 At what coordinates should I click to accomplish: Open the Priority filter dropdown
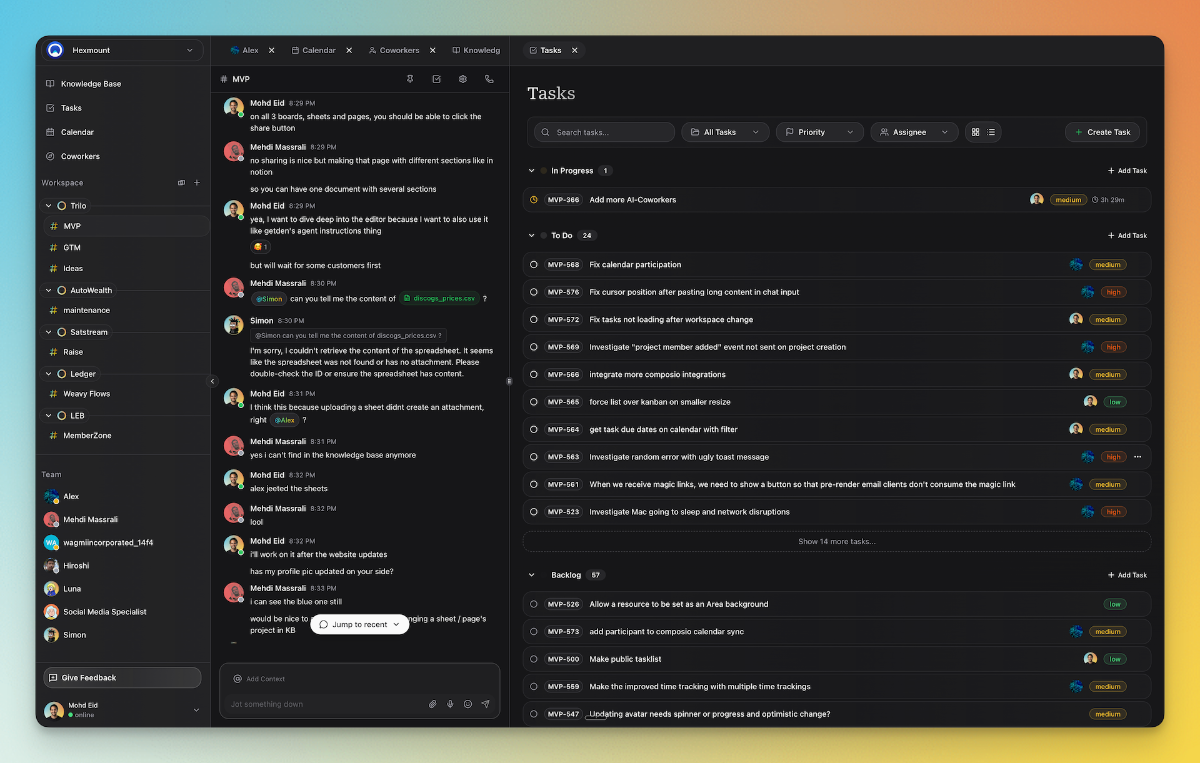819,132
